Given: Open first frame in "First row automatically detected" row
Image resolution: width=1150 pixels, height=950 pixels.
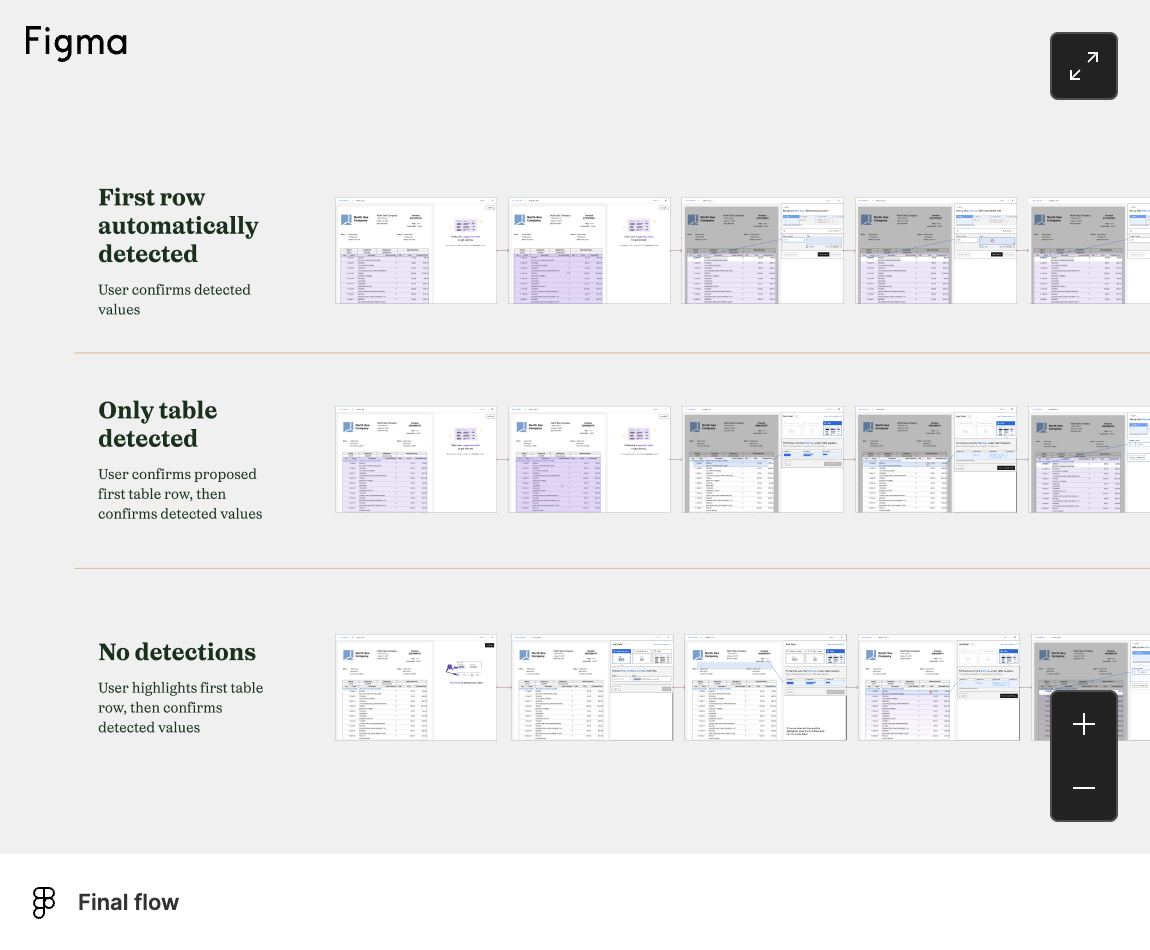Looking at the screenshot, I should [416, 251].
